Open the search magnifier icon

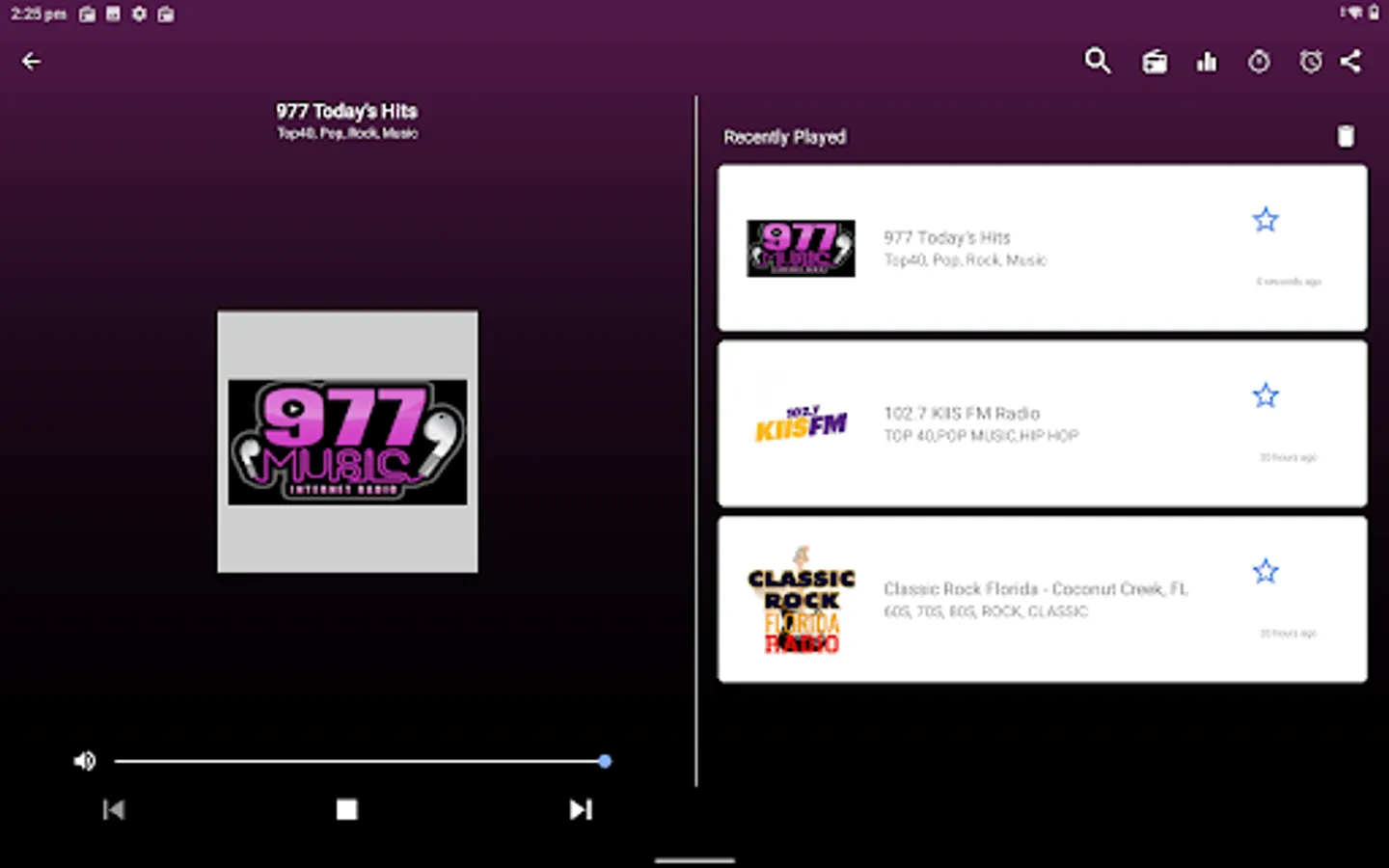[1098, 62]
